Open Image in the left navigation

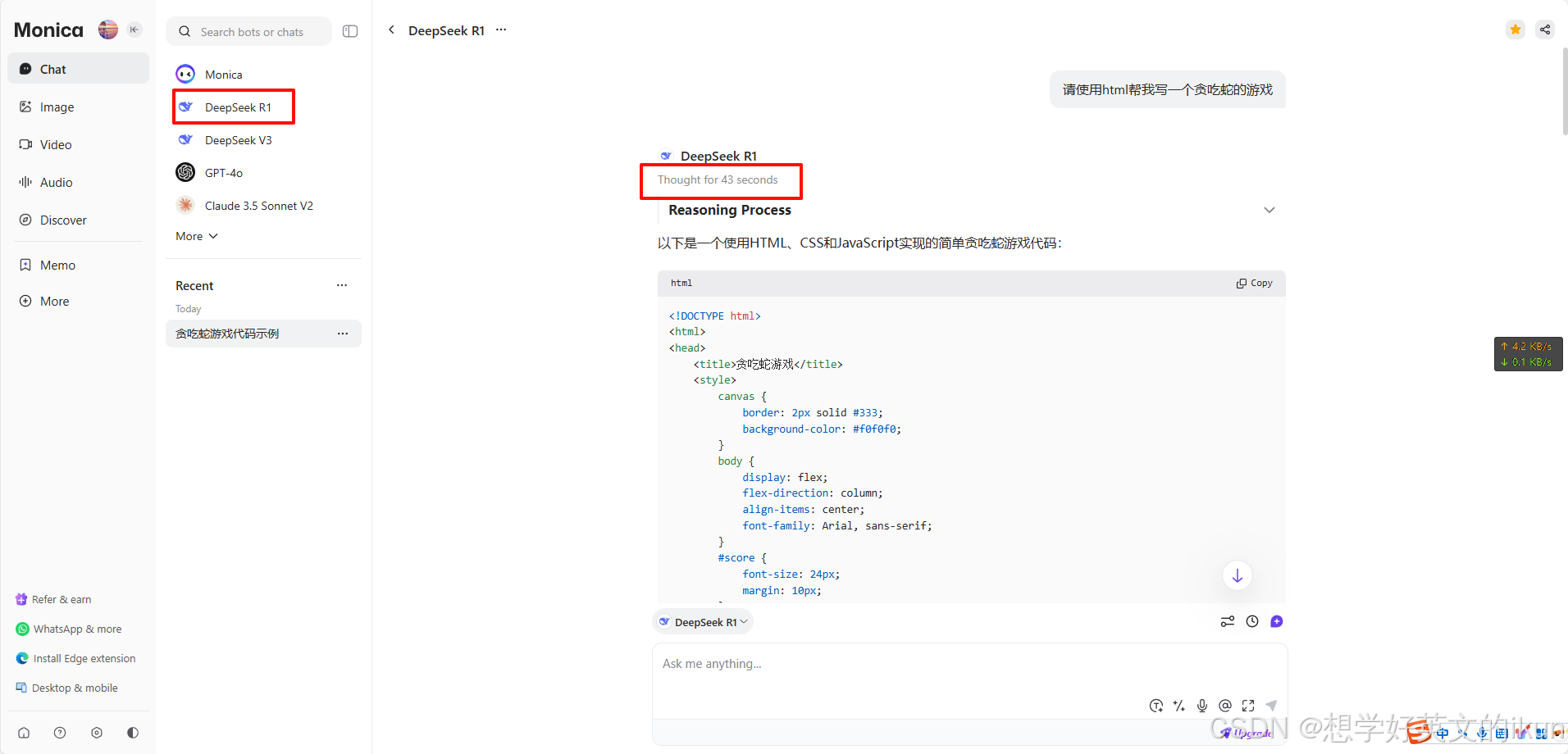[x=78, y=107]
